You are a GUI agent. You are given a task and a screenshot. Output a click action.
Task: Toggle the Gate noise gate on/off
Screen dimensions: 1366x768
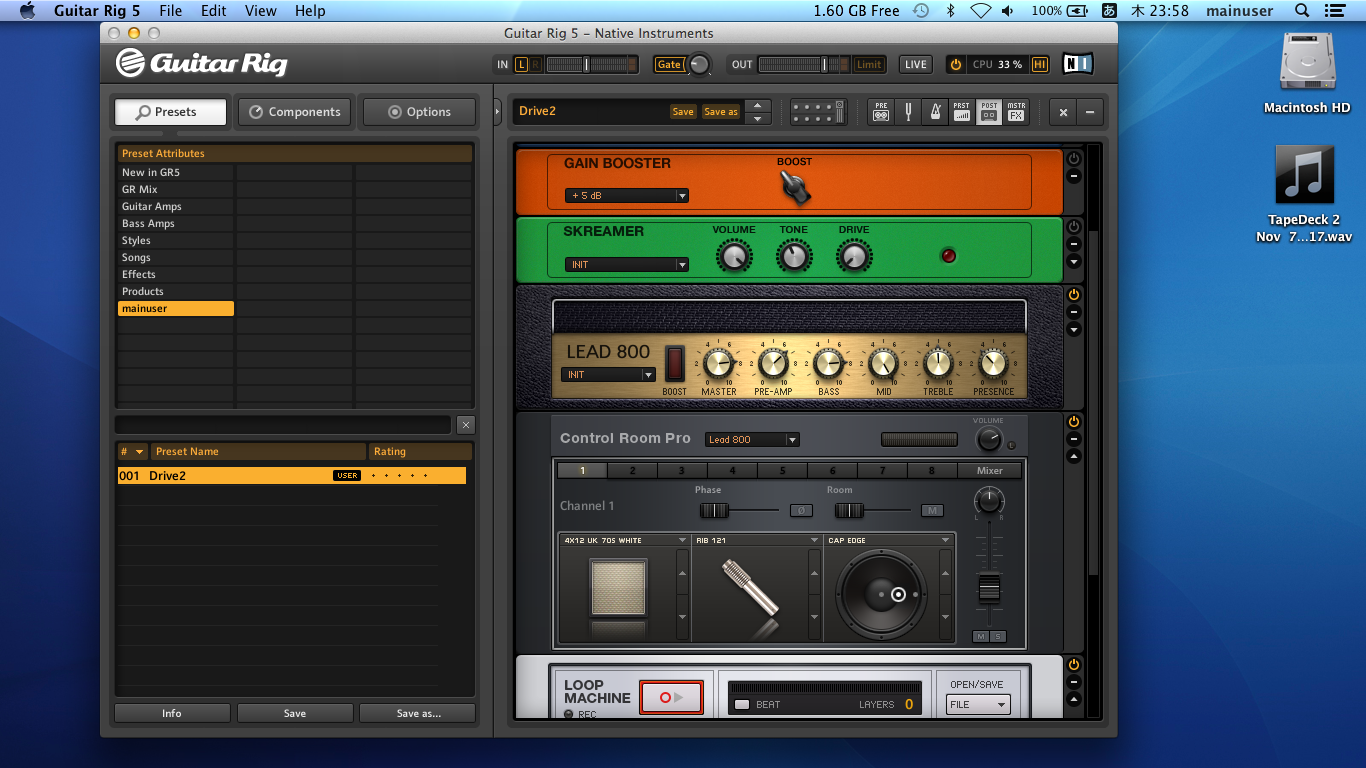click(x=669, y=64)
